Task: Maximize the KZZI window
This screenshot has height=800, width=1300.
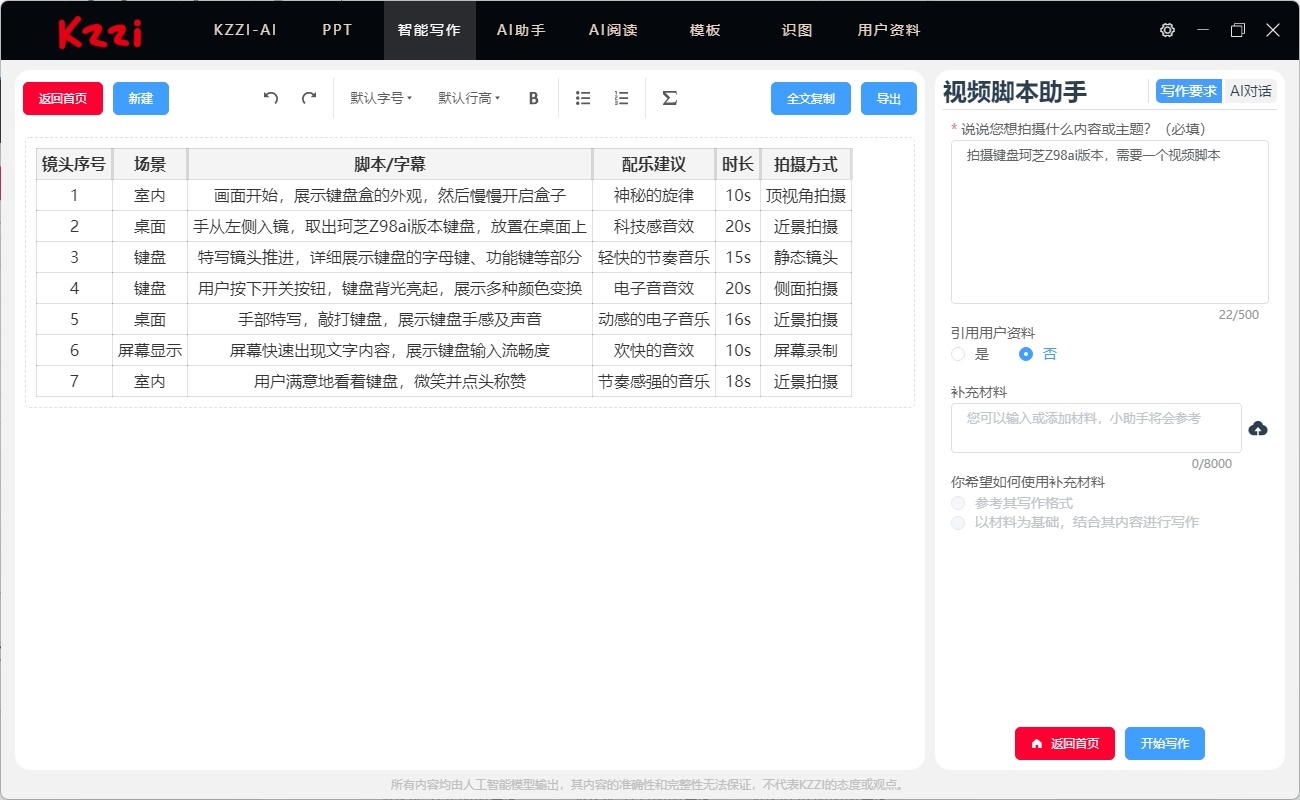Action: 1238,30
